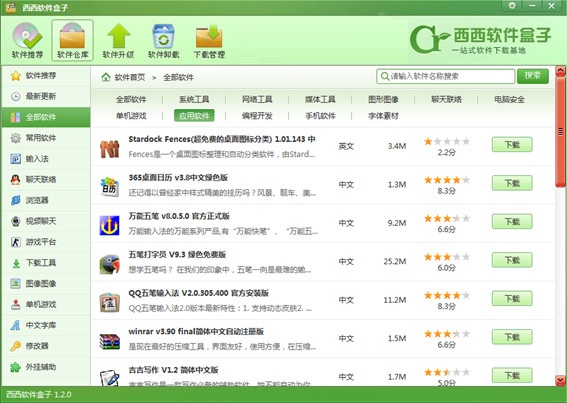Click 五笔打字员 parrot icon
This screenshot has width=567, height=403.
(110, 264)
